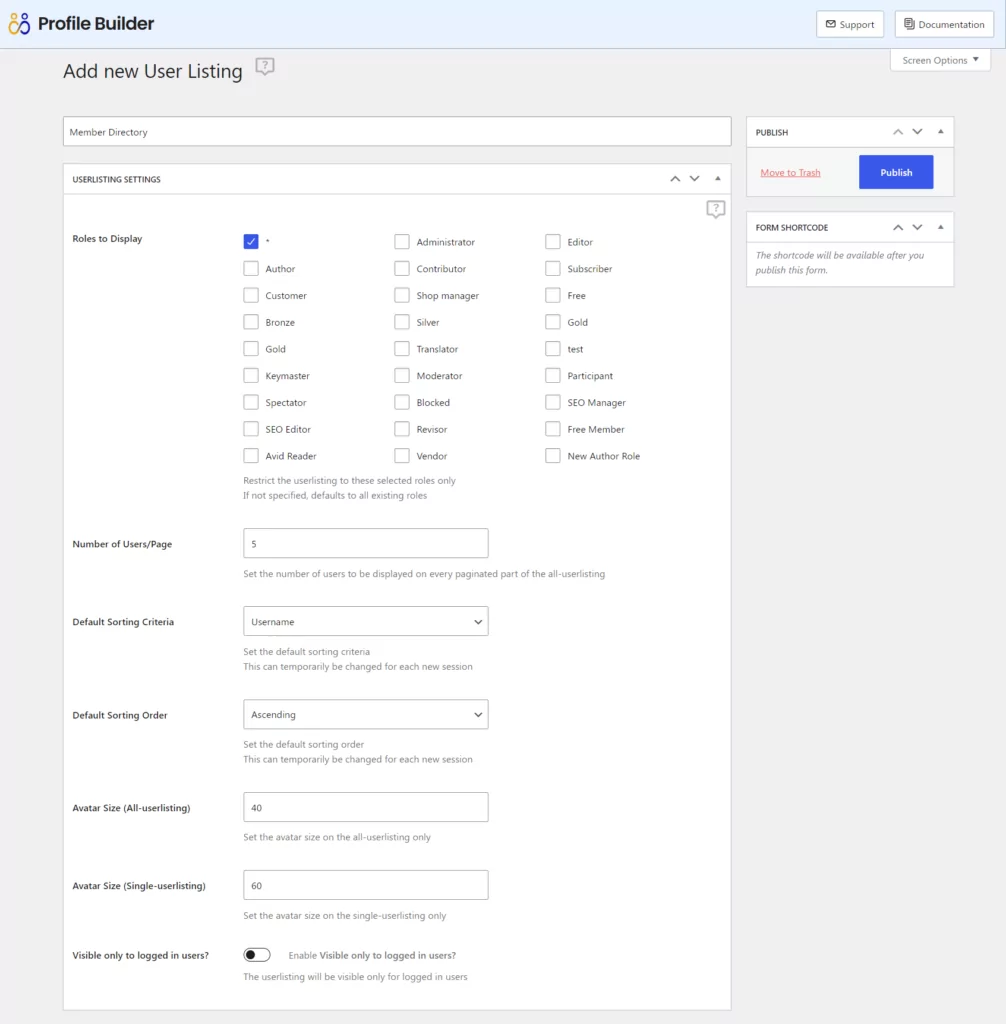Uncheck the asterisk all-roles checkbox
The height and width of the screenshot is (1024, 1006).
[251, 242]
